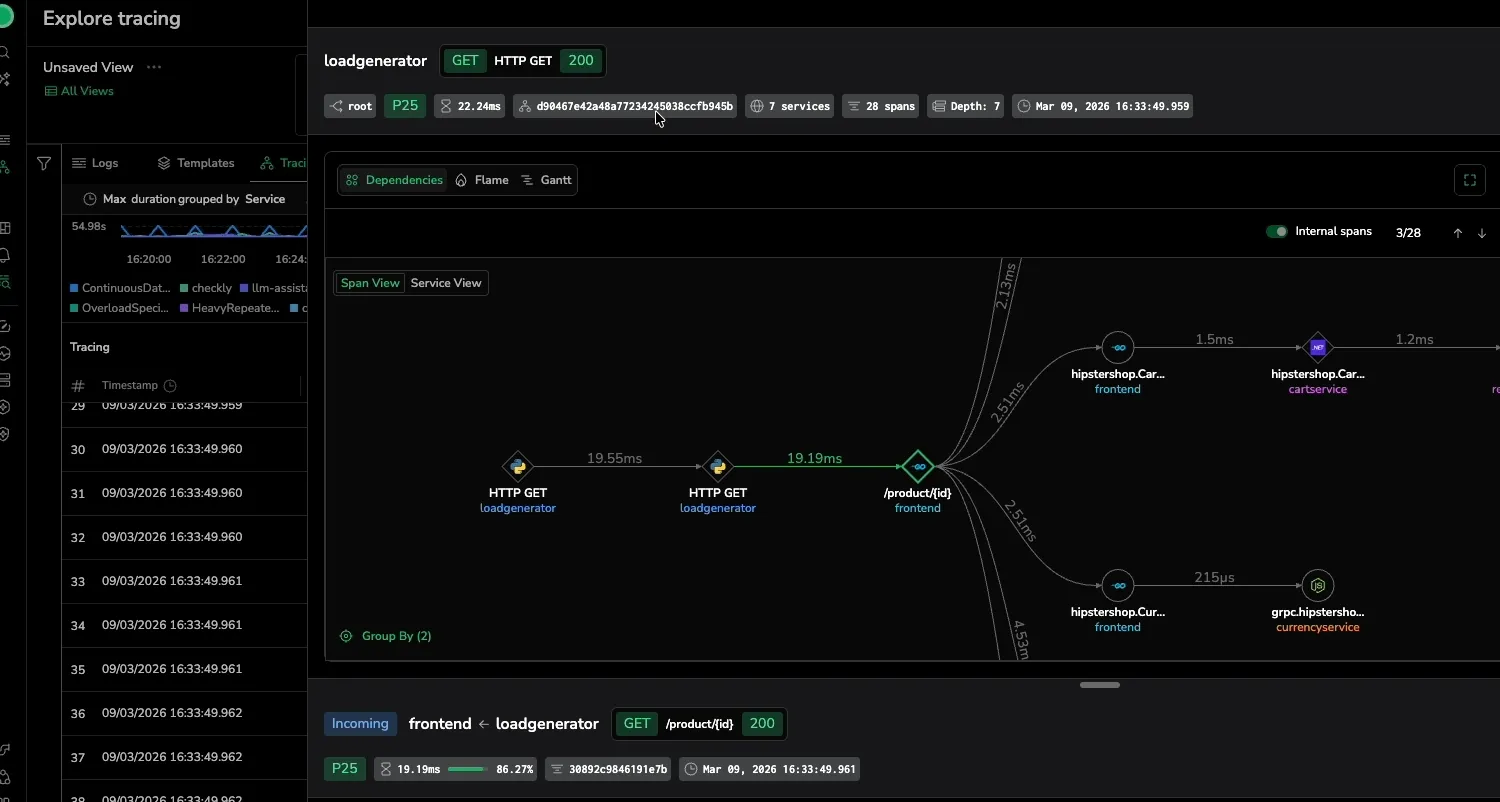Switch to Service View
Viewport: 1500px width, 802px height.
point(446,283)
